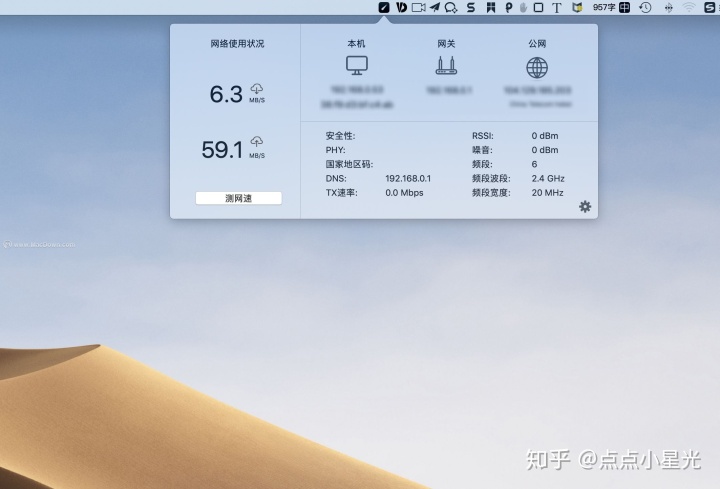
Task: Click the 测网速 speed test button
Action: [238, 198]
